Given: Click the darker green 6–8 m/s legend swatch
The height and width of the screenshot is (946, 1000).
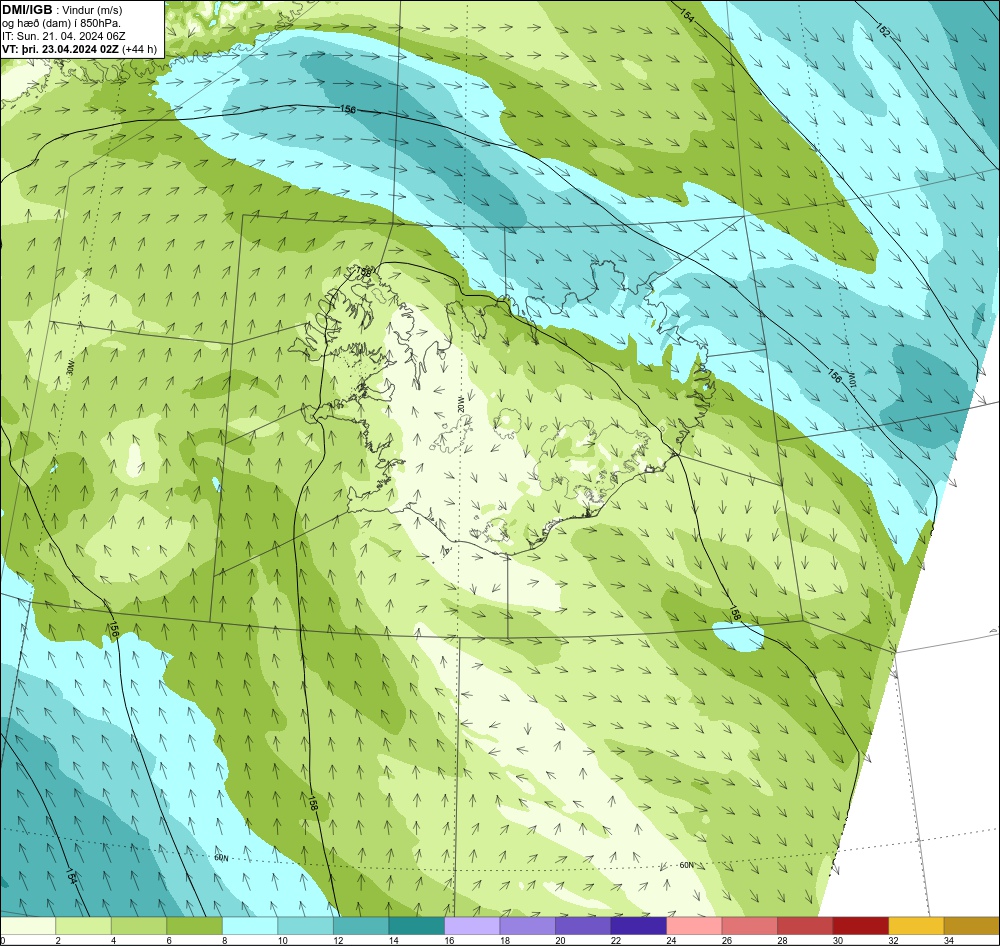Looking at the screenshot, I should (x=195, y=925).
